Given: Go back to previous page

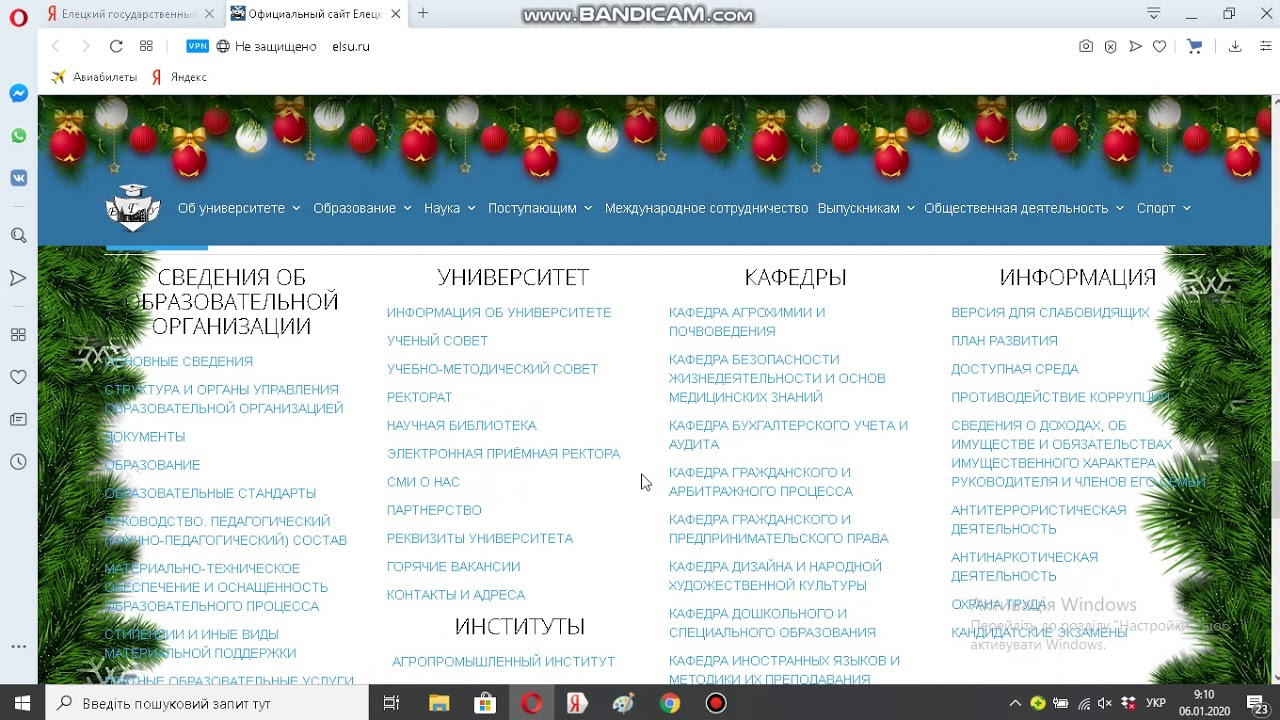Looking at the screenshot, I should click(56, 46).
